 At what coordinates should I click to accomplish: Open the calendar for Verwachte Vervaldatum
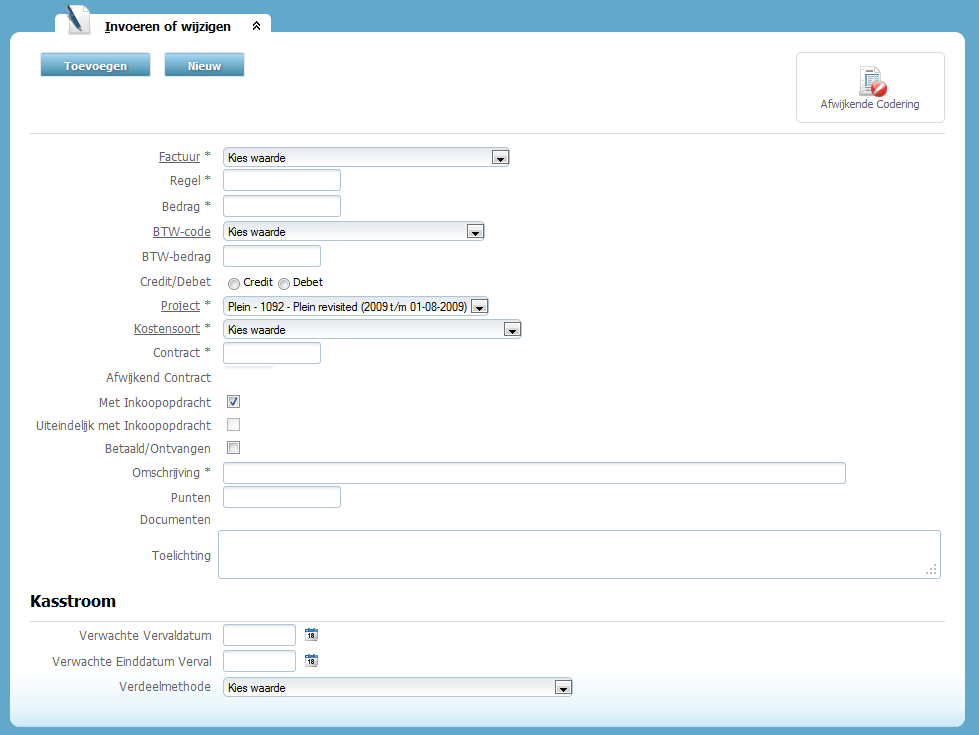311,634
